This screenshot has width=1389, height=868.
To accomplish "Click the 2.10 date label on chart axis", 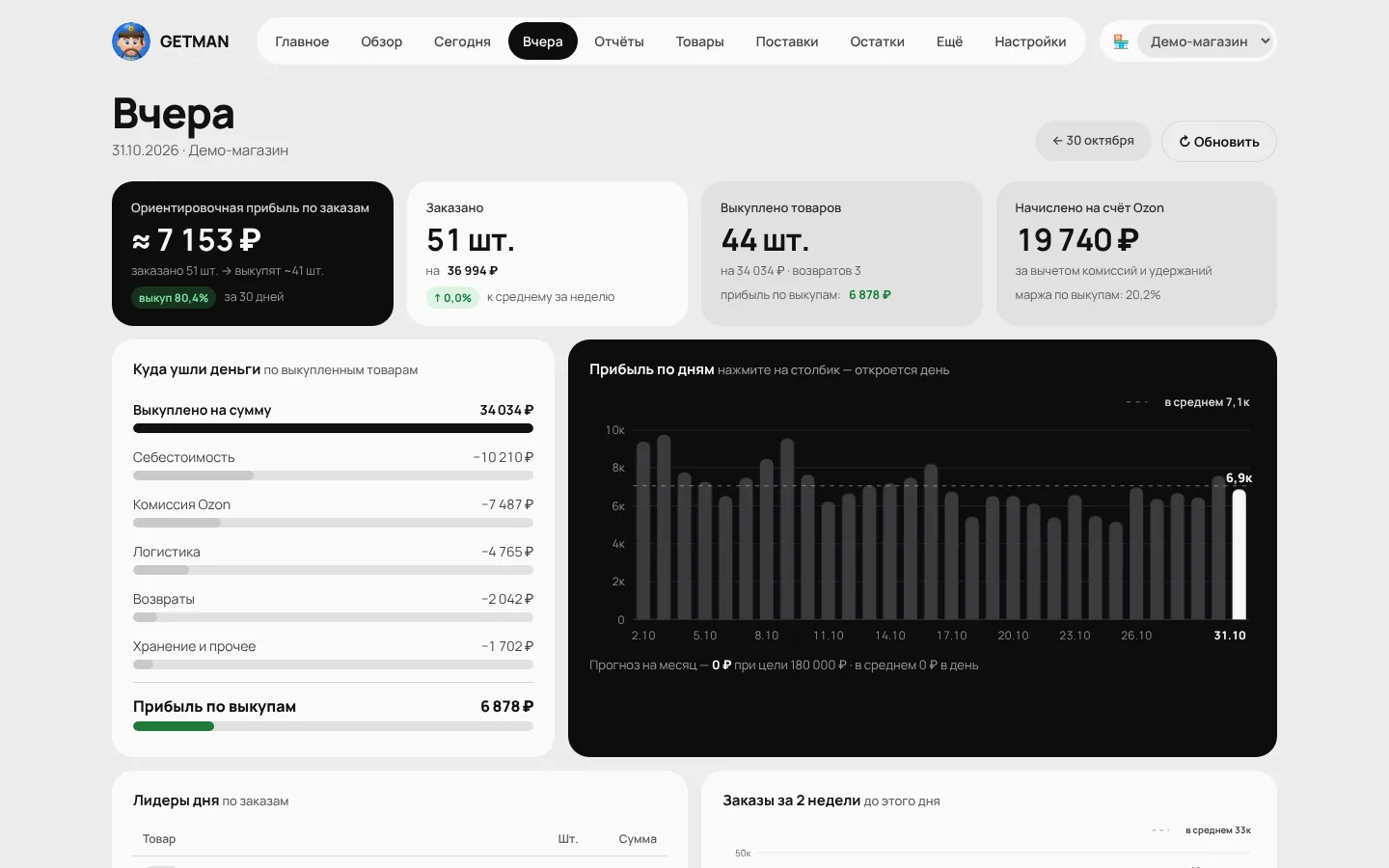I will 643,636.
